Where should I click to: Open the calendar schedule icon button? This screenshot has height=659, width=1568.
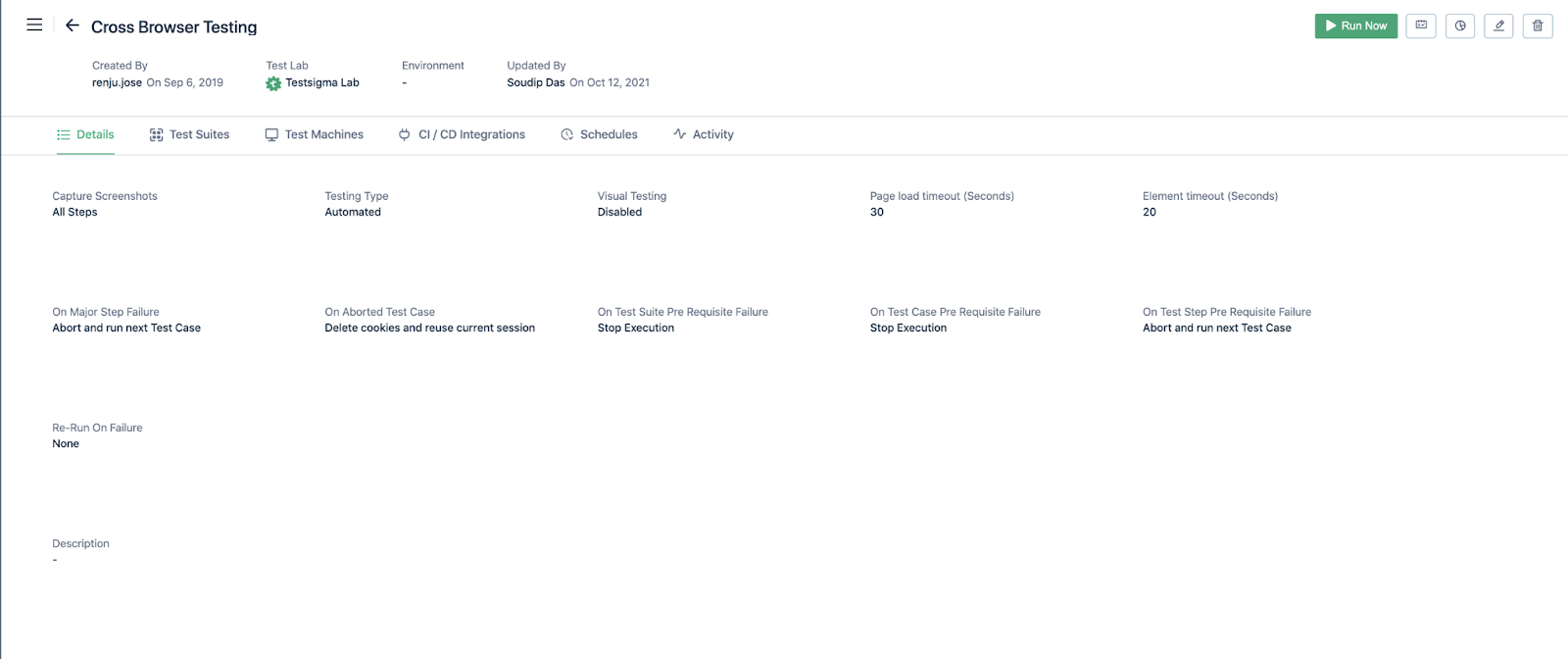pos(1421,26)
